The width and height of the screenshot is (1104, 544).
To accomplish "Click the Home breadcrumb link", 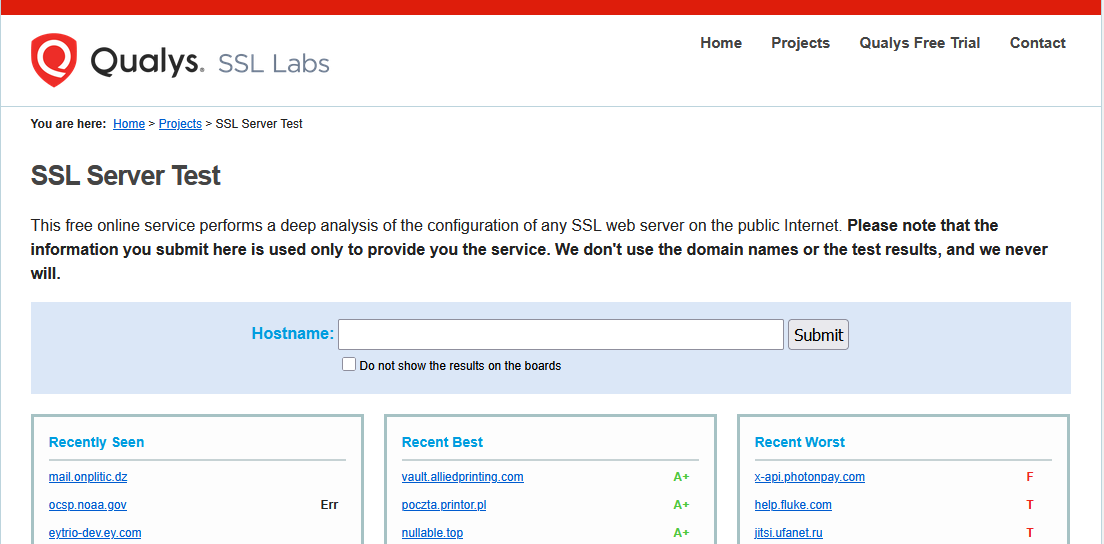I will (129, 124).
